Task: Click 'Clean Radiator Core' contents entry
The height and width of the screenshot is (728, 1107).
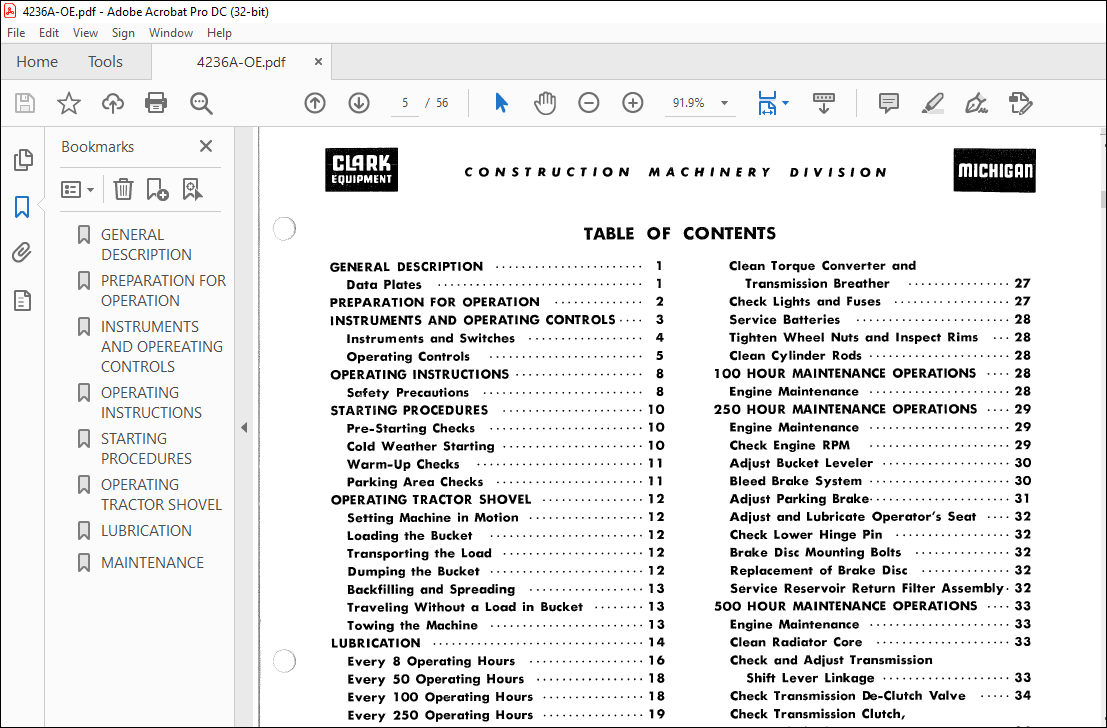Action: click(796, 642)
